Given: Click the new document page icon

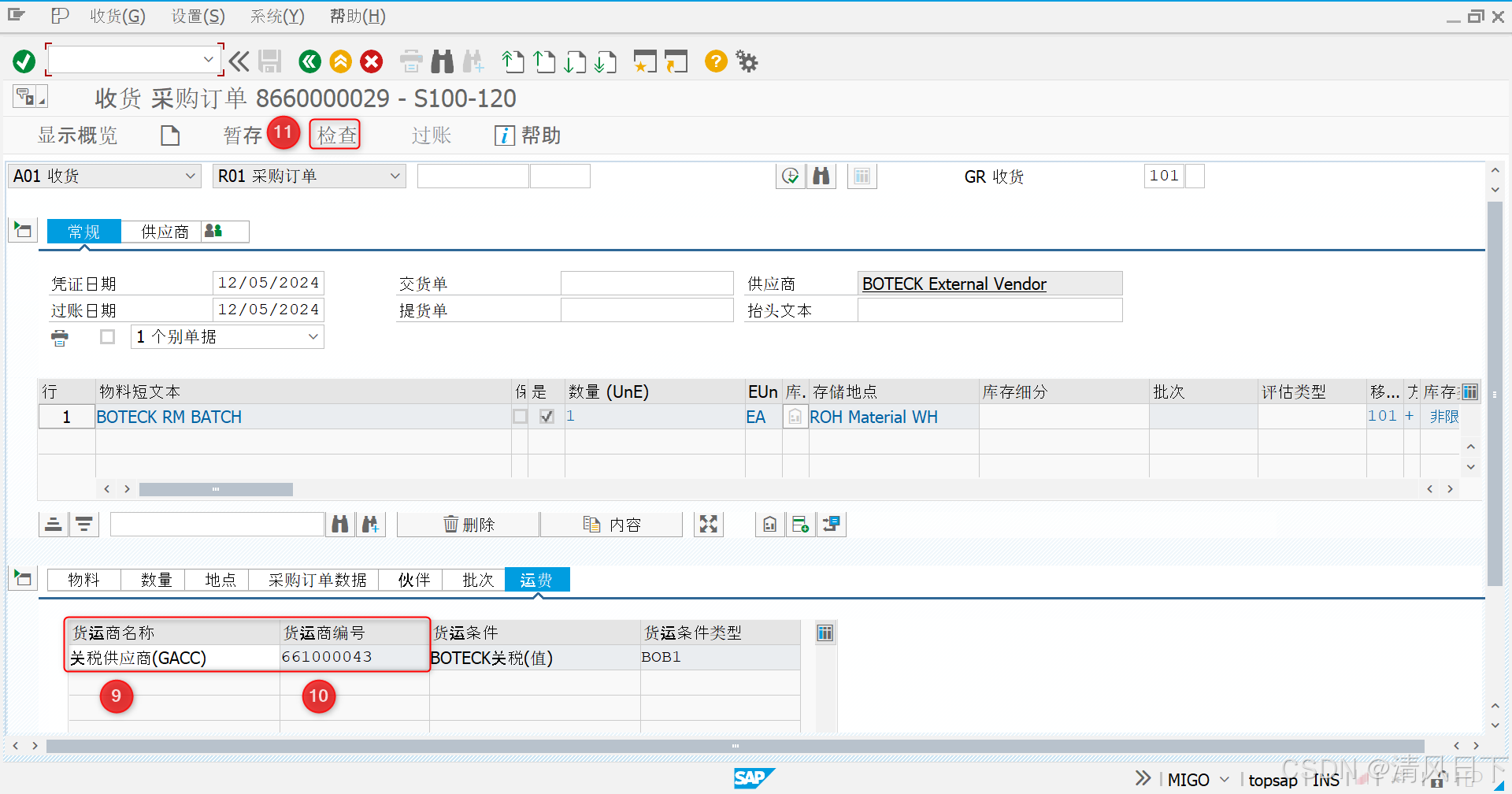Looking at the screenshot, I should tap(170, 135).
